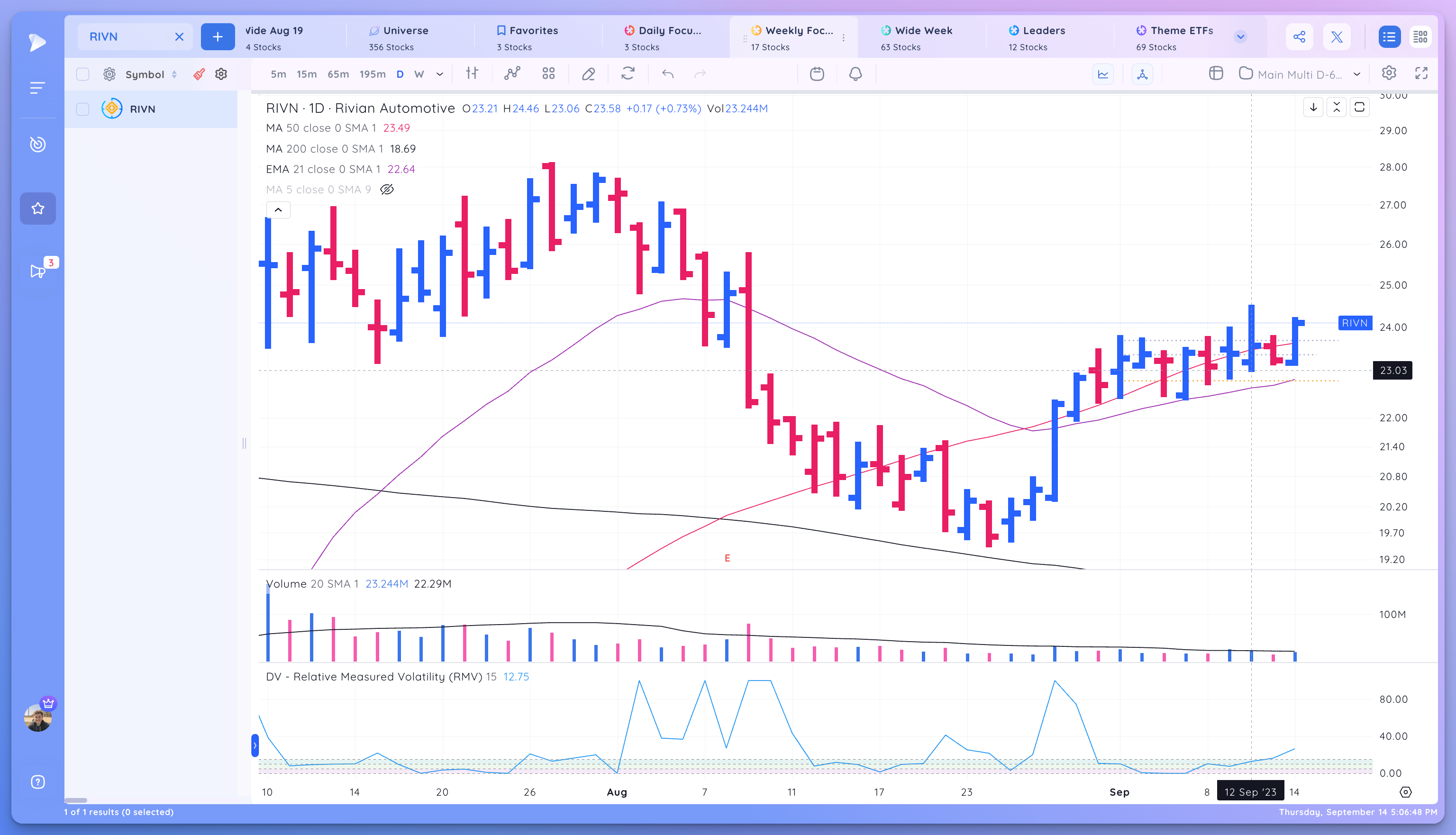Screen dimensions: 1456x835
Task: Show the hidden MA 5 indicator eye
Action: pyautogui.click(x=387, y=189)
